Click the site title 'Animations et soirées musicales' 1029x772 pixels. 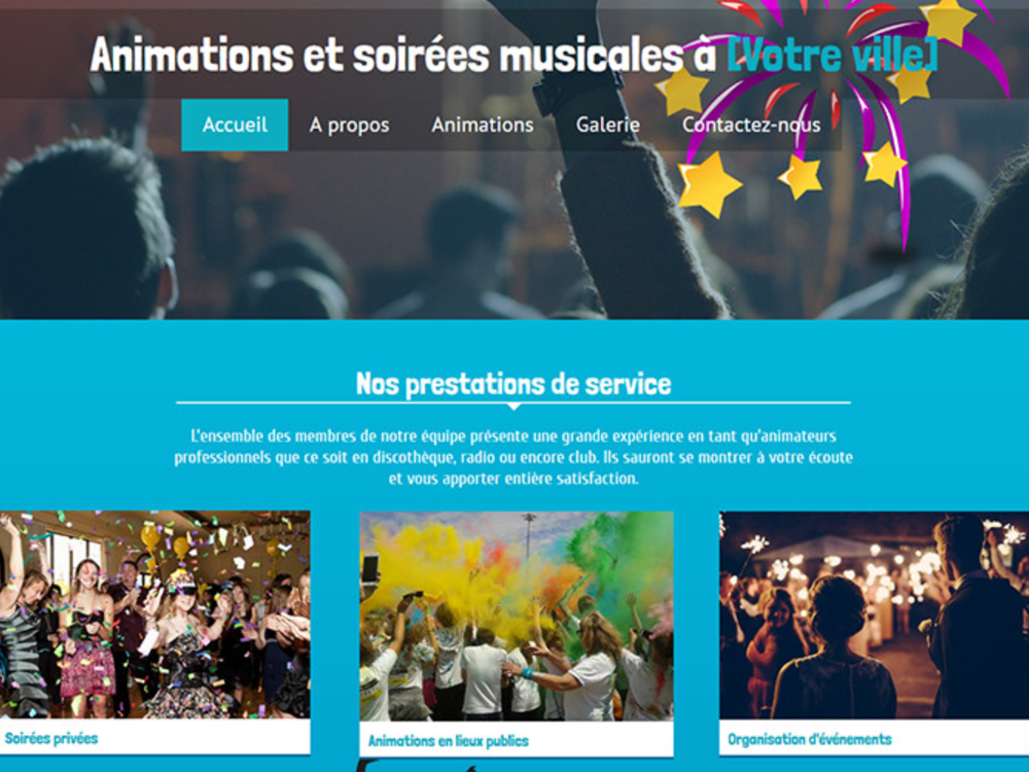[x=387, y=54]
